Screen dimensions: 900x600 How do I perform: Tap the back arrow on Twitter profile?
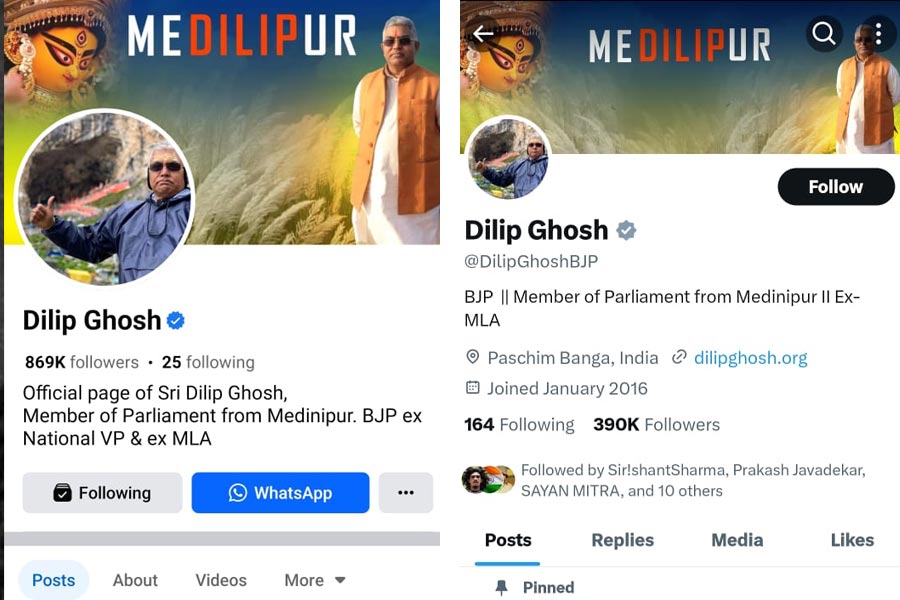pyautogui.click(x=483, y=34)
